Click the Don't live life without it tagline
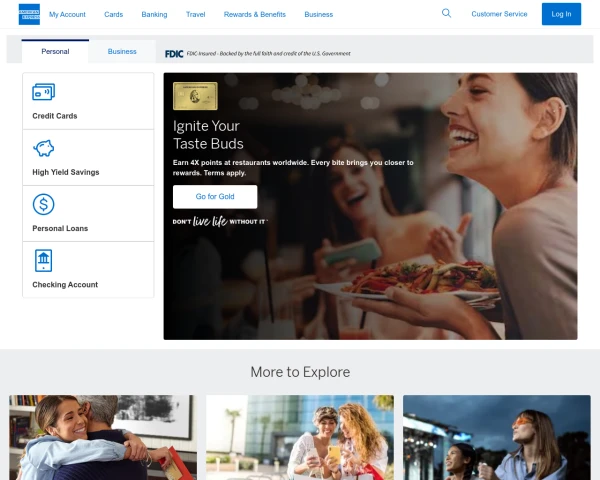This screenshot has height=480, width=600. (x=220, y=221)
